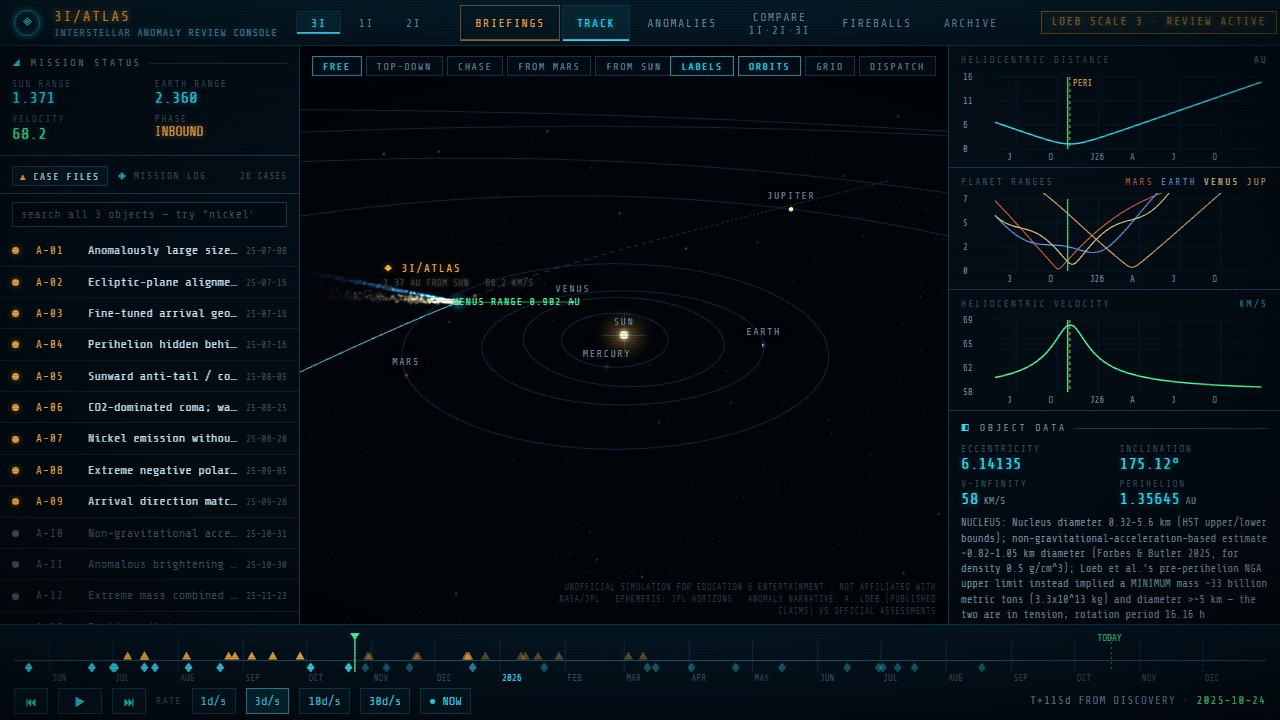Screen dimensions: 1280x720
Task: Select the 3I object tab
Action: pos(318,23)
